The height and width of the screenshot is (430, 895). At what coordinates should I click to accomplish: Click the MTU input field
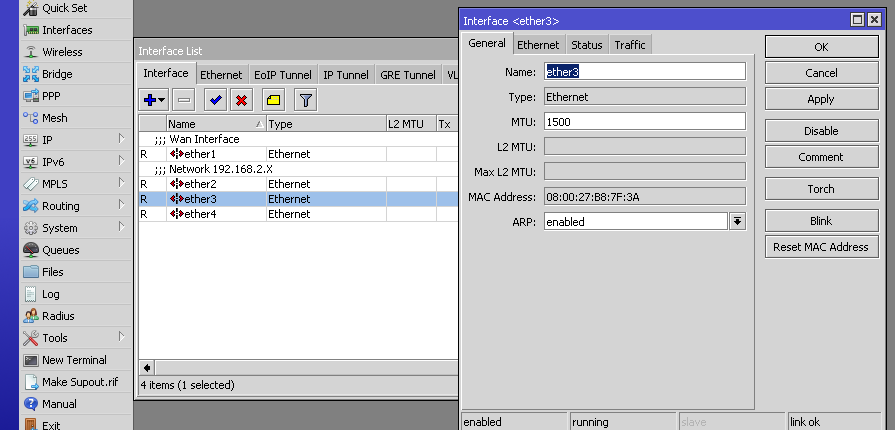(645, 121)
